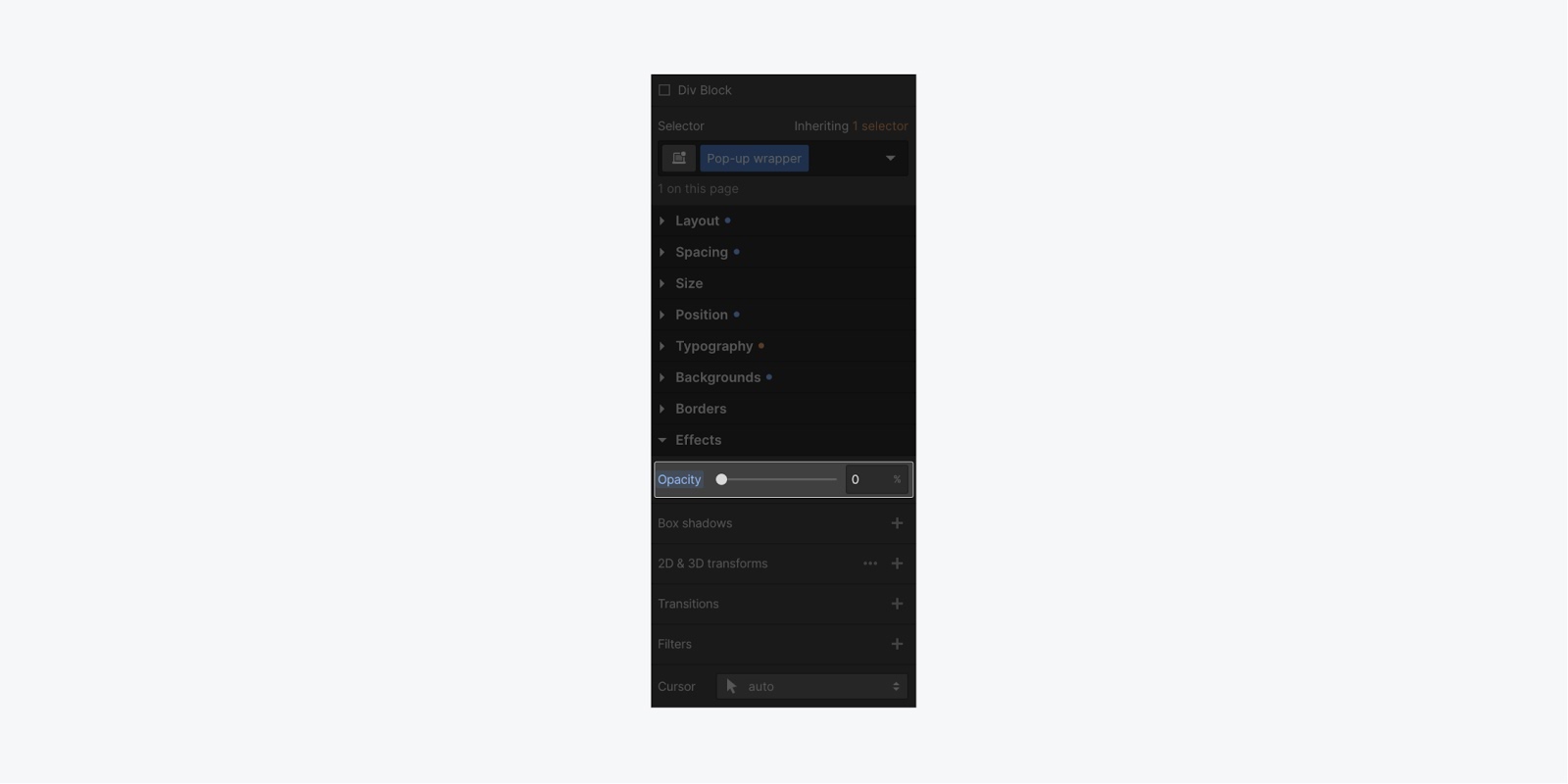Click the Opacity label

pyautogui.click(x=679, y=479)
